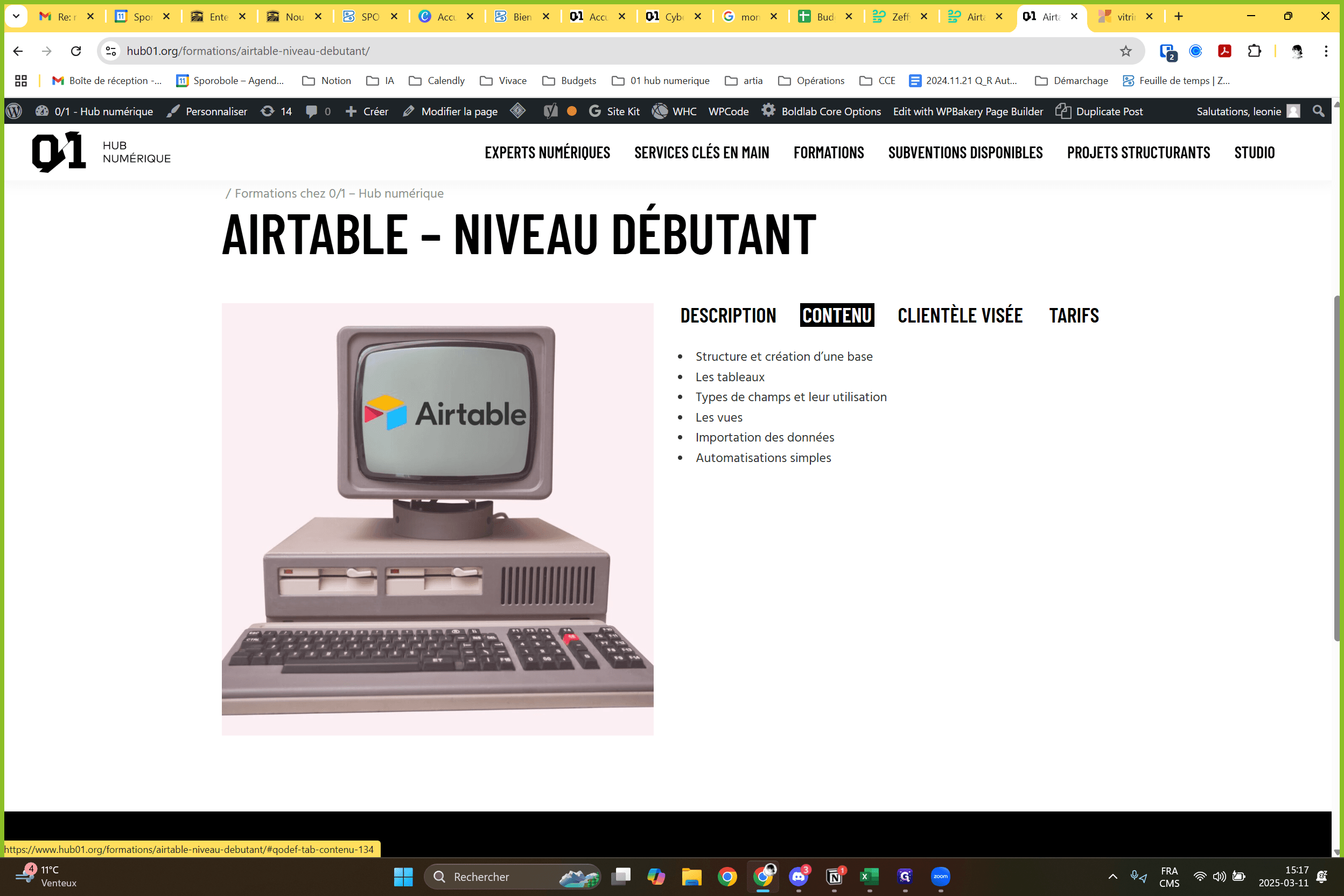This screenshot has height=896, width=1344.
Task: Click the 0/1 Hub numérique site logo
Action: pyautogui.click(x=101, y=152)
